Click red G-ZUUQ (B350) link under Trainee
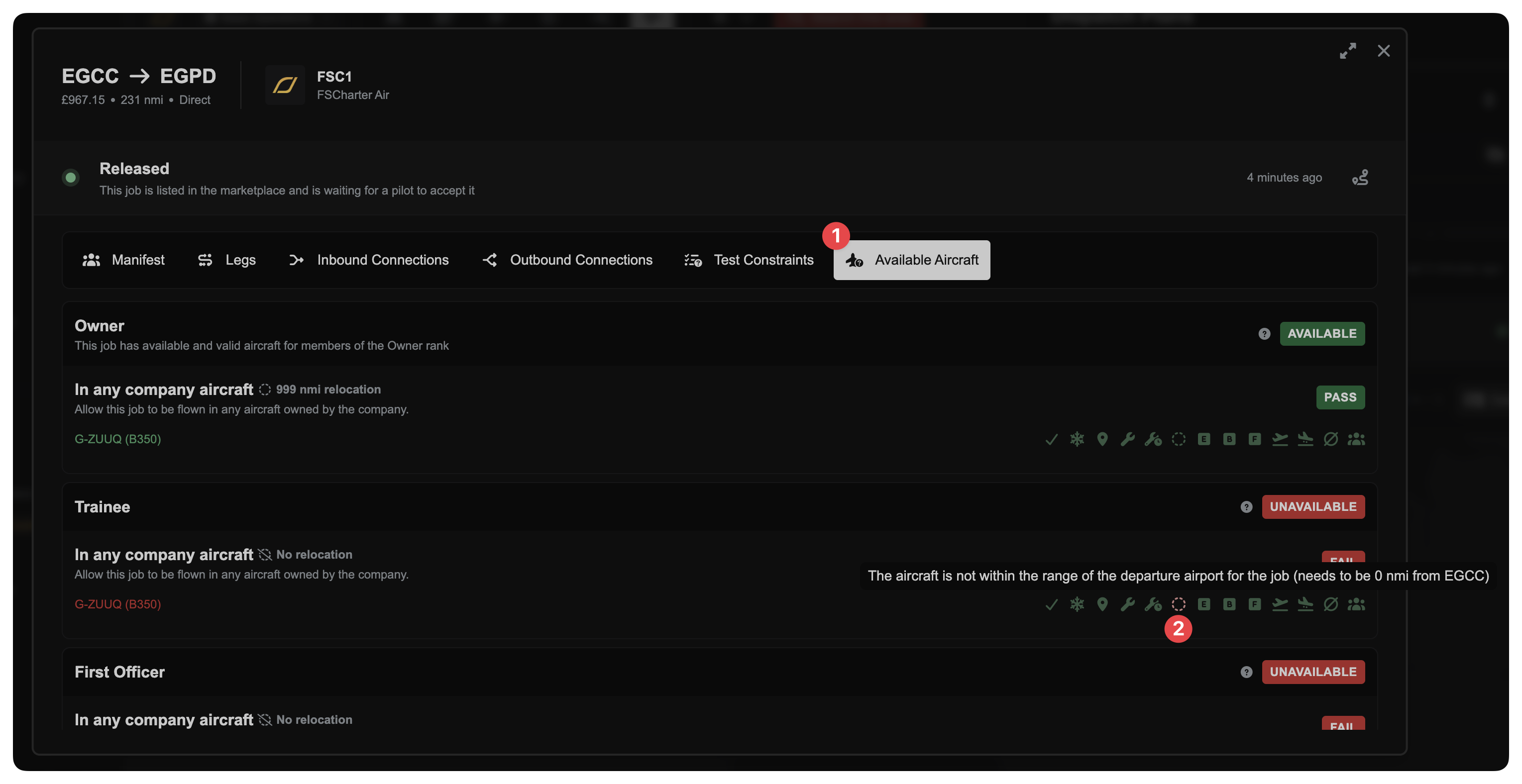The width and height of the screenshot is (1522, 784). pos(117,604)
